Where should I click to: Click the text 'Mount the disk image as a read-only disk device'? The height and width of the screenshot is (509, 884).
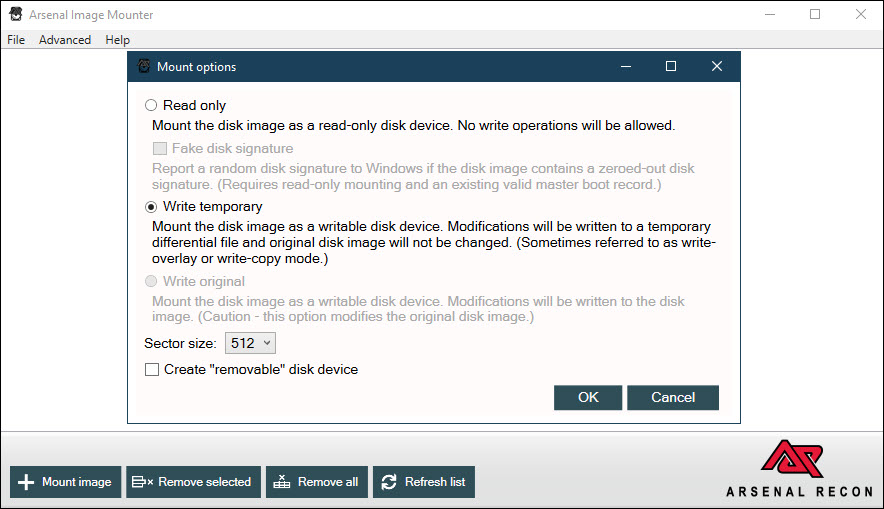click(301, 126)
